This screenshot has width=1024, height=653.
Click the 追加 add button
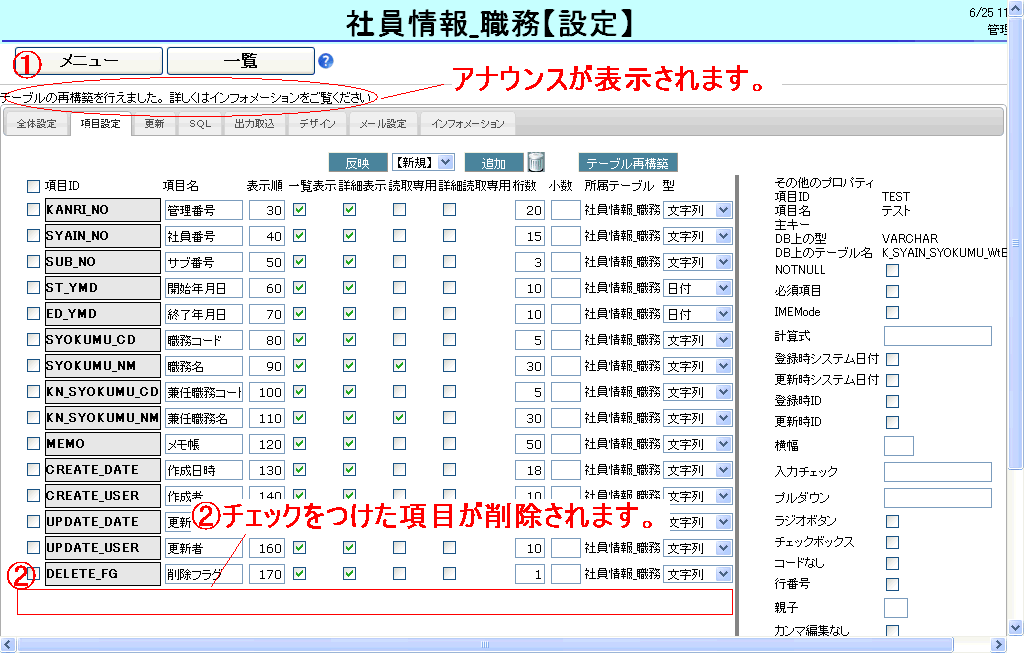[494, 163]
